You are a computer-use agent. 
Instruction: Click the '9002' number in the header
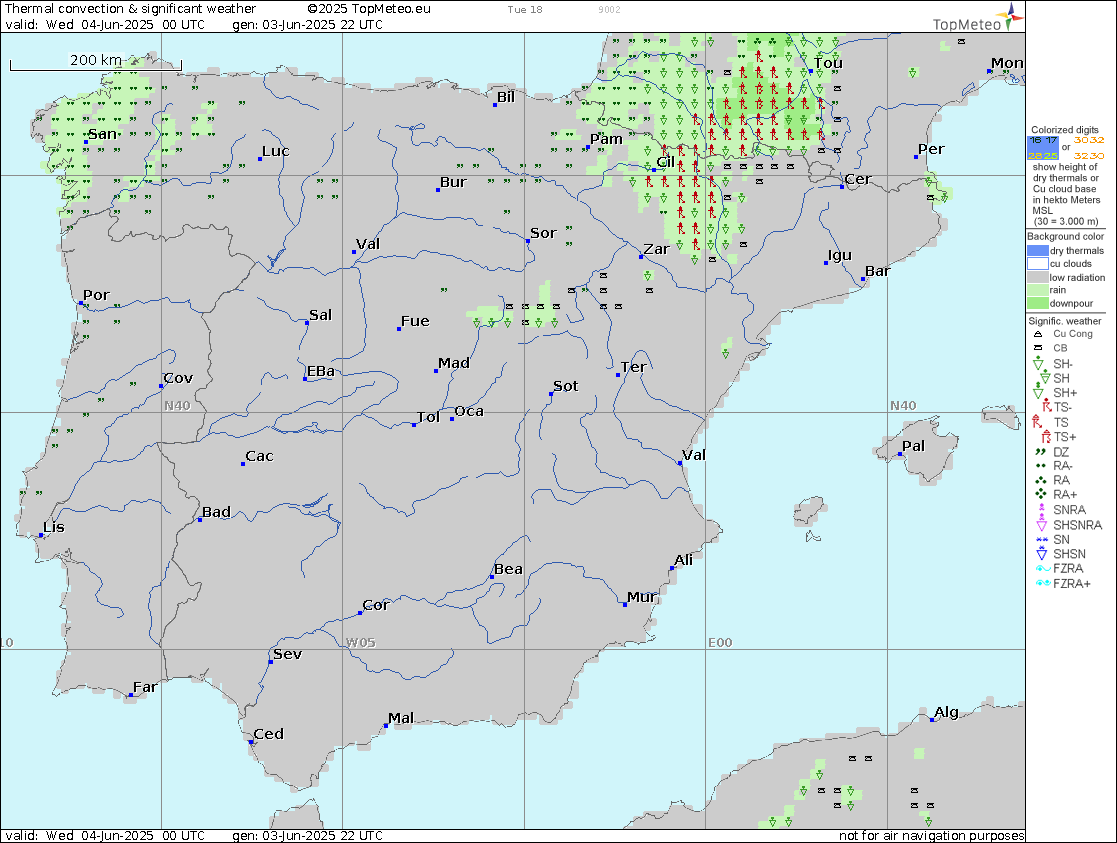[609, 10]
